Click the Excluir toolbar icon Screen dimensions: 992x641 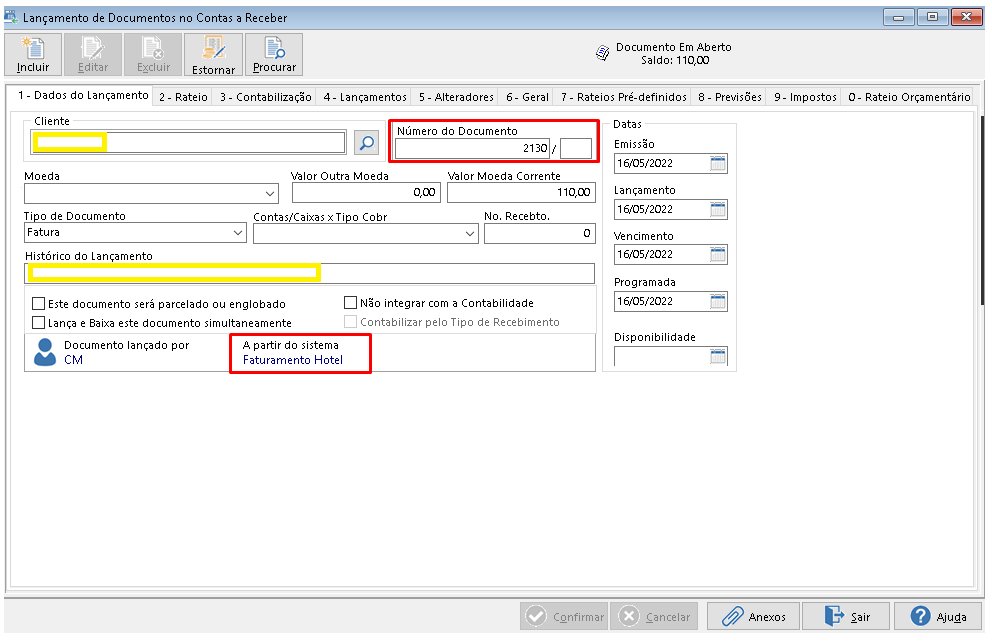pyautogui.click(x=153, y=54)
